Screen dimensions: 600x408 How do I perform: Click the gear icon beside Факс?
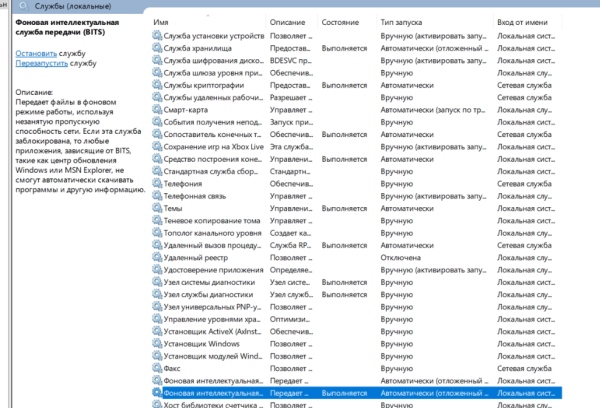click(157, 368)
